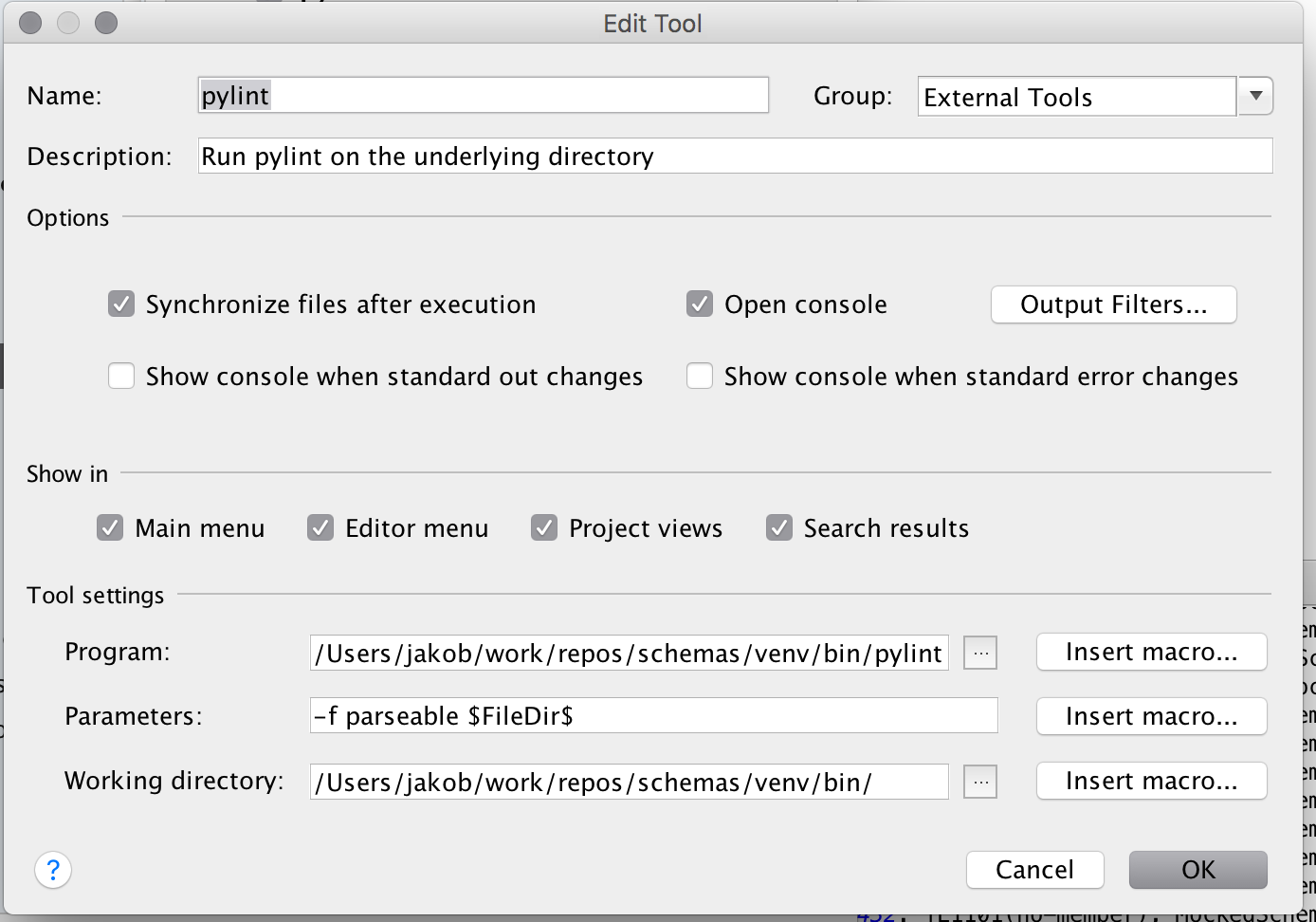Enable Show console when standard error changes
The width and height of the screenshot is (1316, 922).
coord(700,377)
